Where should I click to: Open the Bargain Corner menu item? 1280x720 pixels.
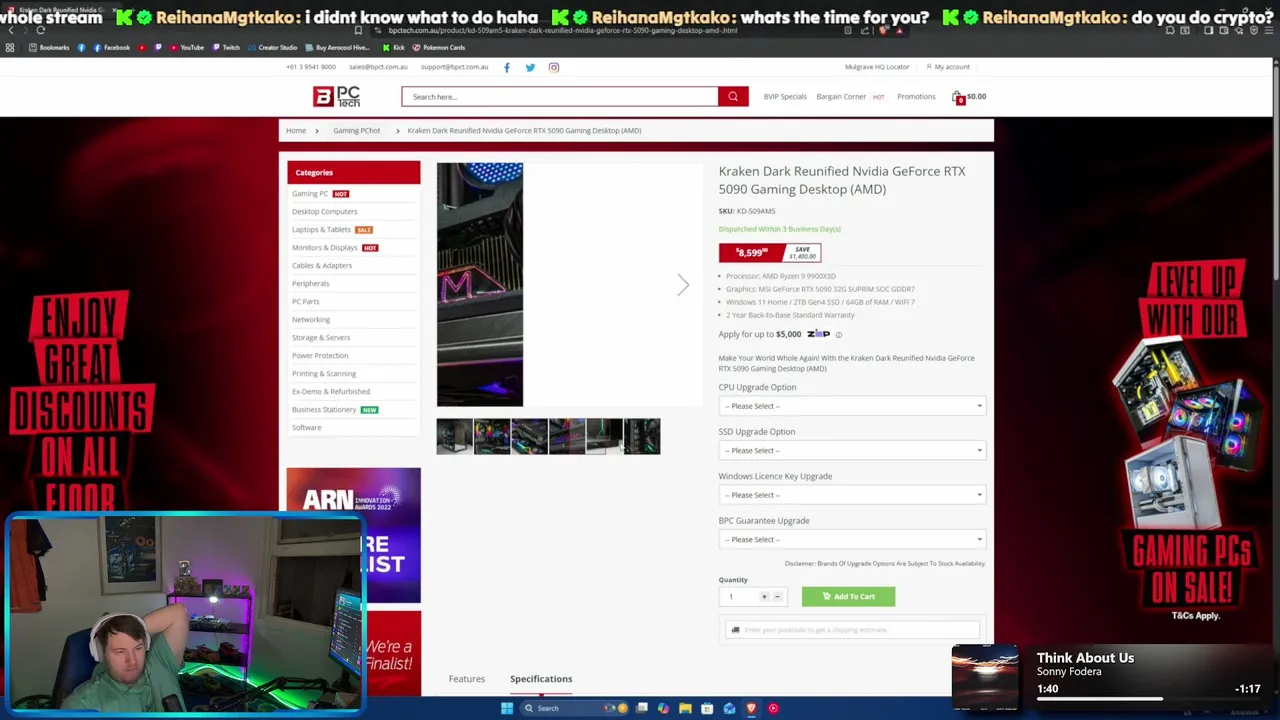click(841, 97)
